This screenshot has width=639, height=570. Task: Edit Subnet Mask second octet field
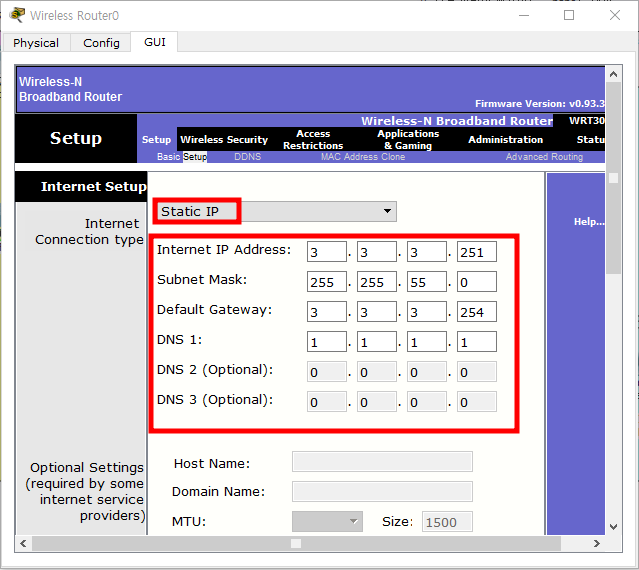coord(377,282)
